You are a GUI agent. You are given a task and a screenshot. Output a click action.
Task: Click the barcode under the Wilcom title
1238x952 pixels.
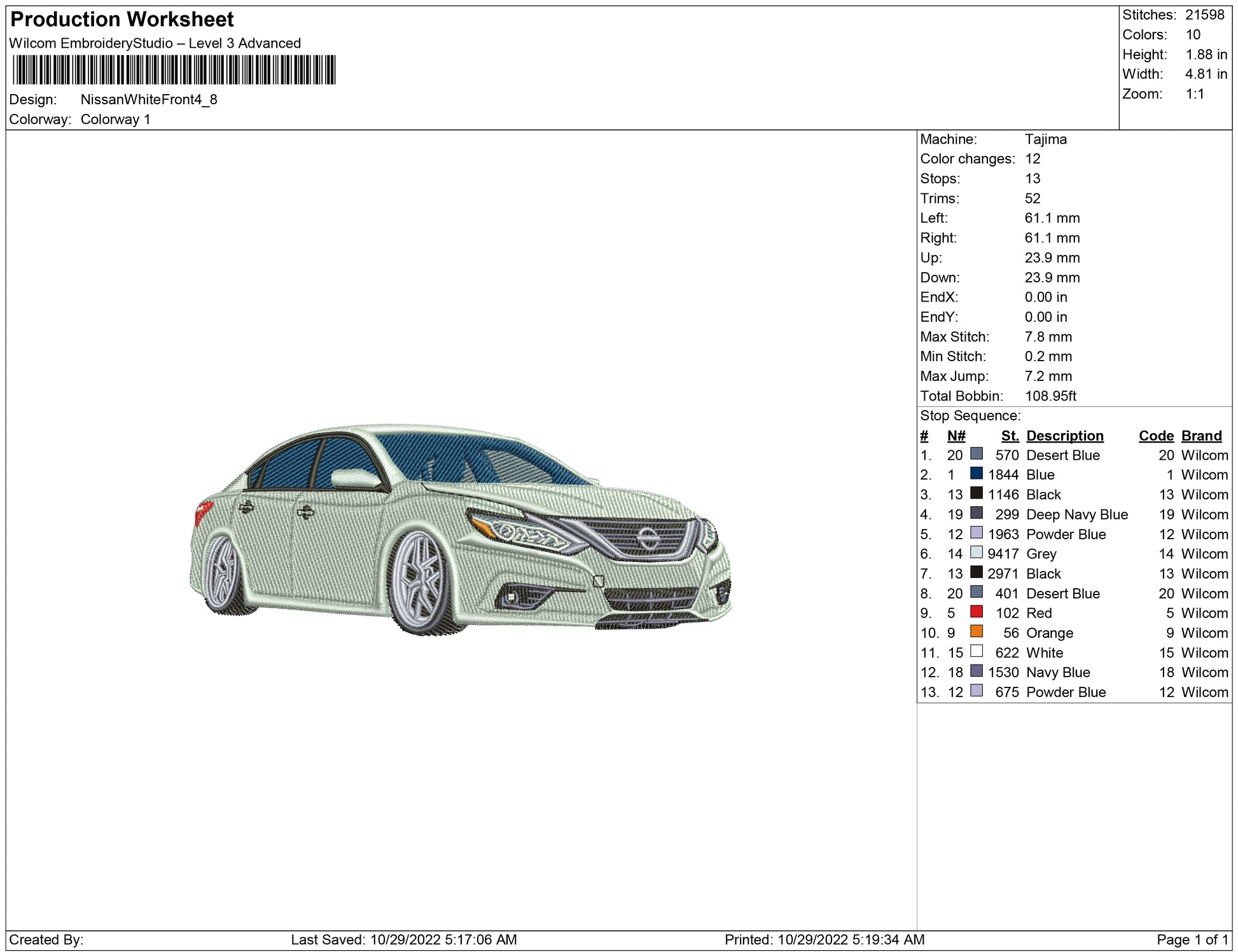tap(173, 70)
